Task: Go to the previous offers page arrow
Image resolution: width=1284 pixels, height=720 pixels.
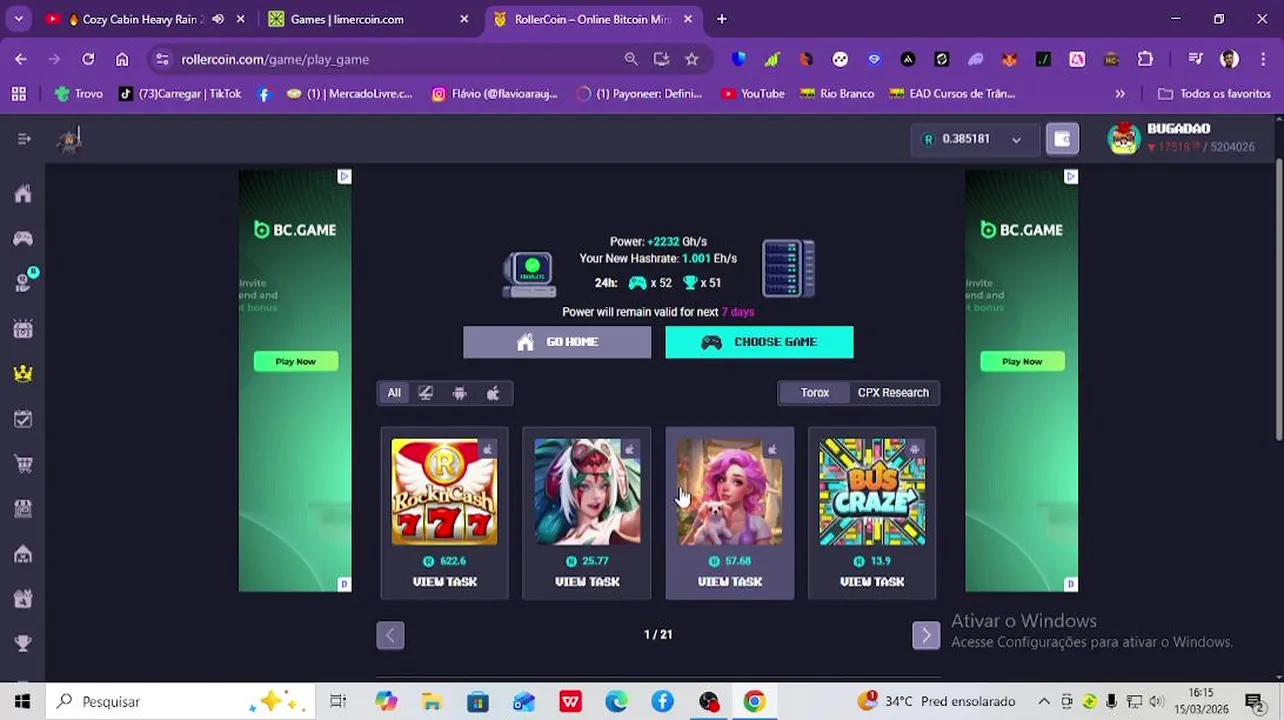Action: (x=390, y=635)
